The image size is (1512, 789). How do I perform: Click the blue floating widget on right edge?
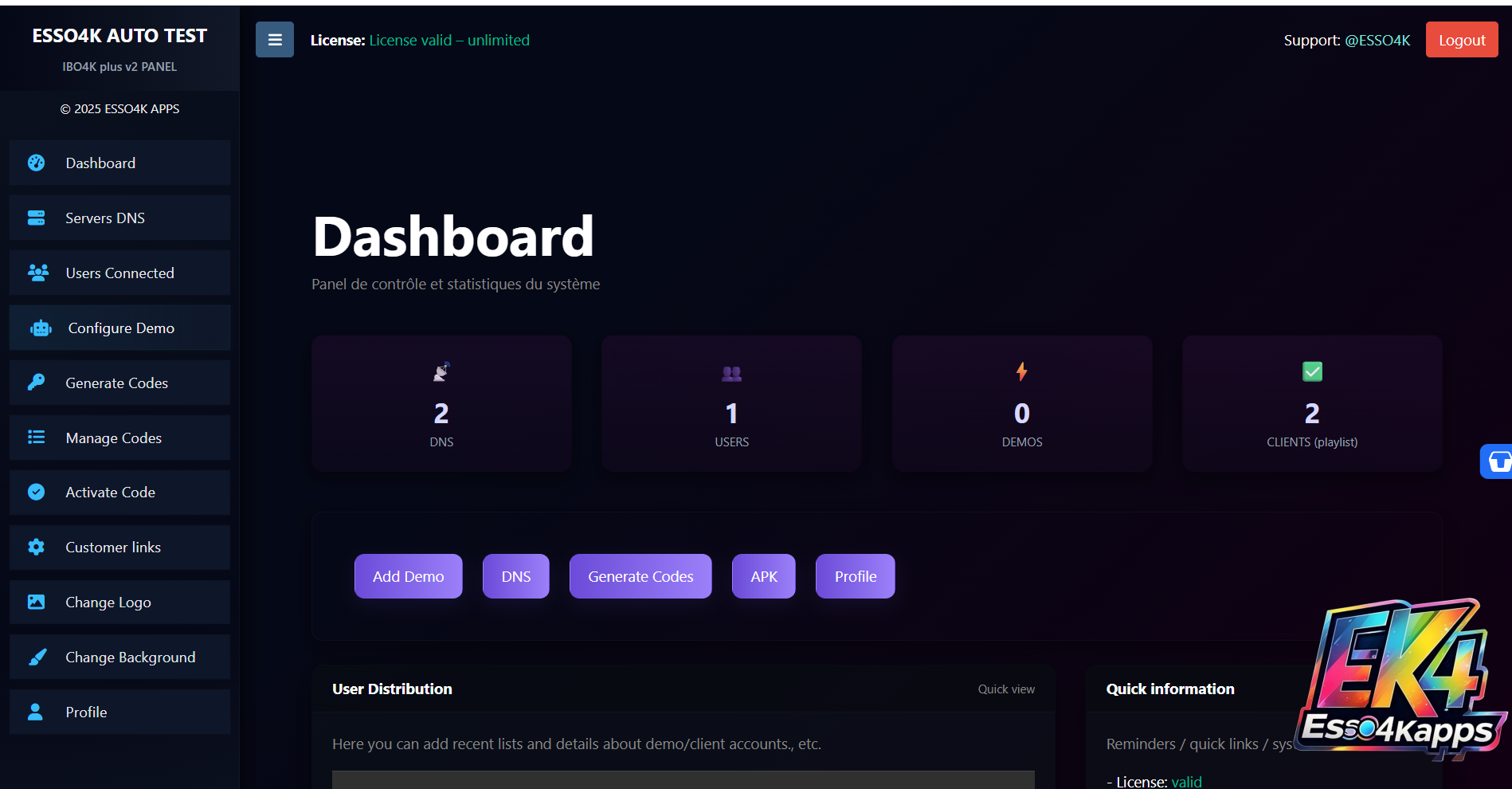1498,461
